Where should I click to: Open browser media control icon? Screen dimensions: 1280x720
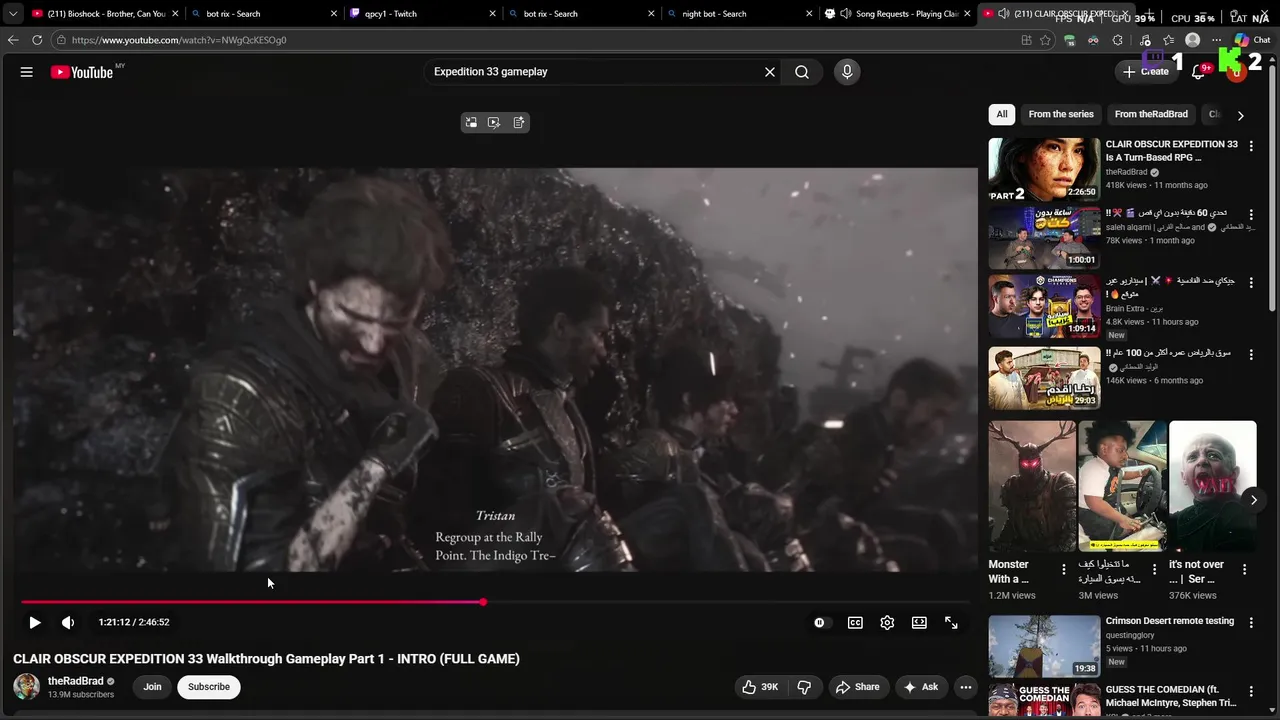coord(1144,40)
